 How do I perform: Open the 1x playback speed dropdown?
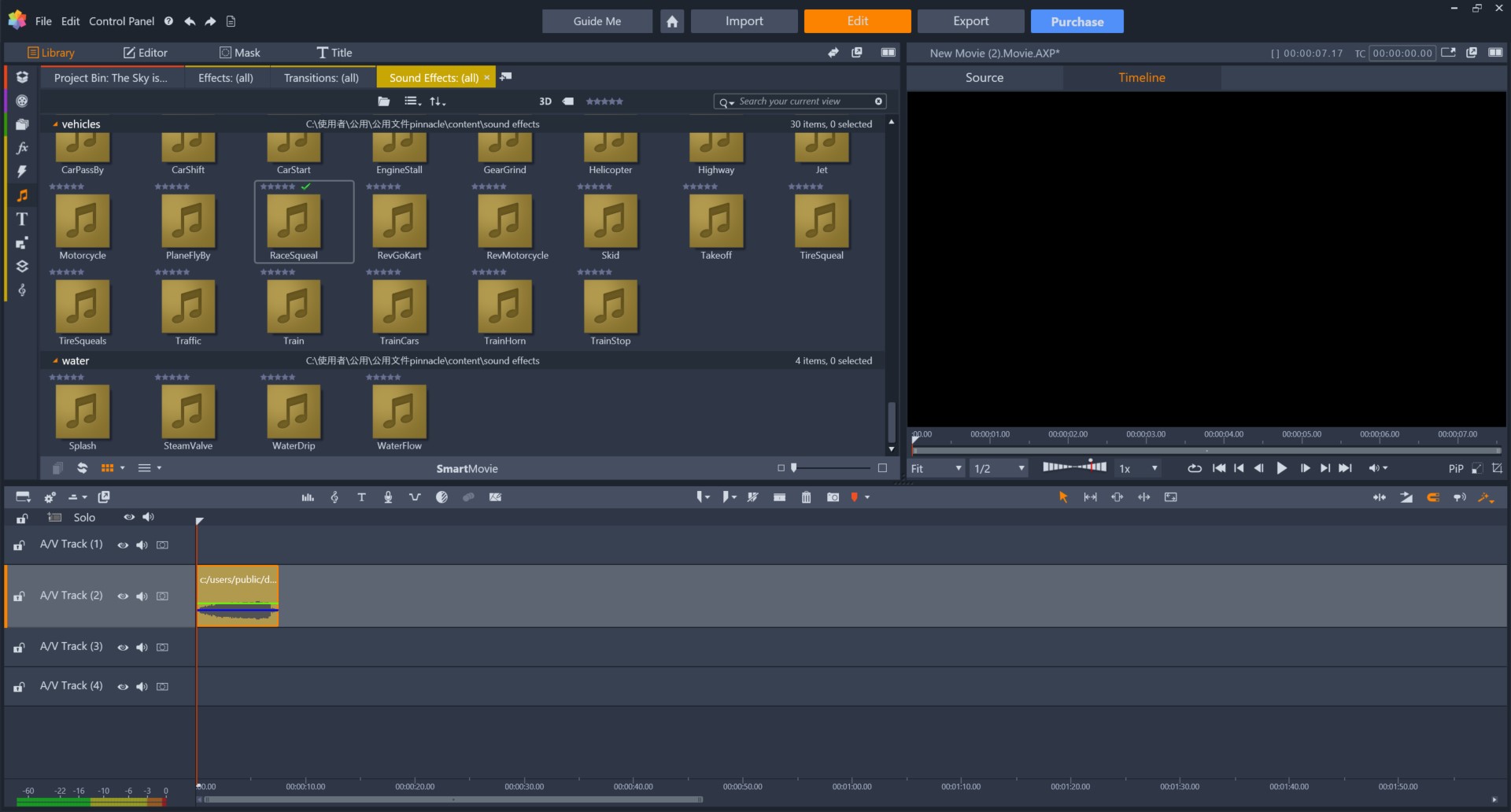pos(1138,468)
